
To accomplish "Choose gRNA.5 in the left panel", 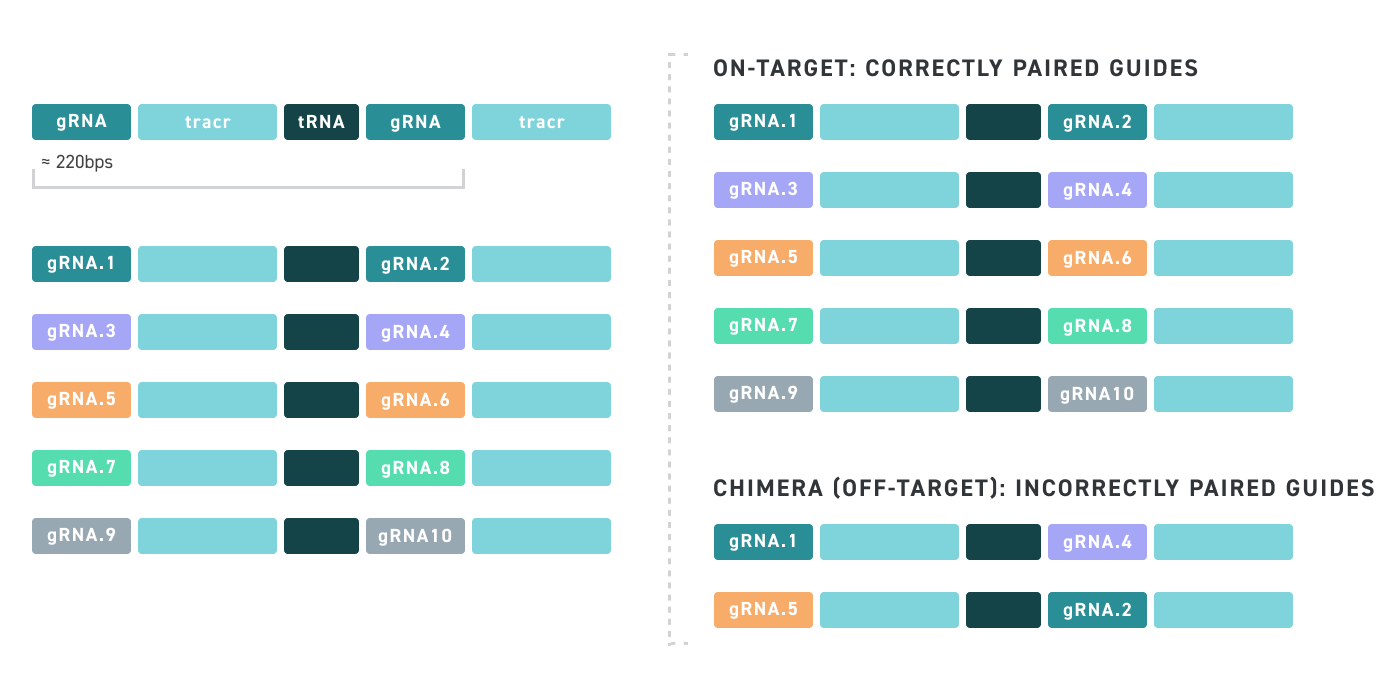I will point(81,400).
